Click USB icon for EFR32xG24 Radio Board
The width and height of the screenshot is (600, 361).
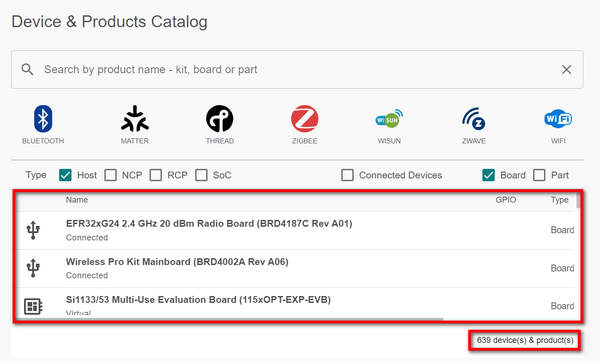(33, 230)
